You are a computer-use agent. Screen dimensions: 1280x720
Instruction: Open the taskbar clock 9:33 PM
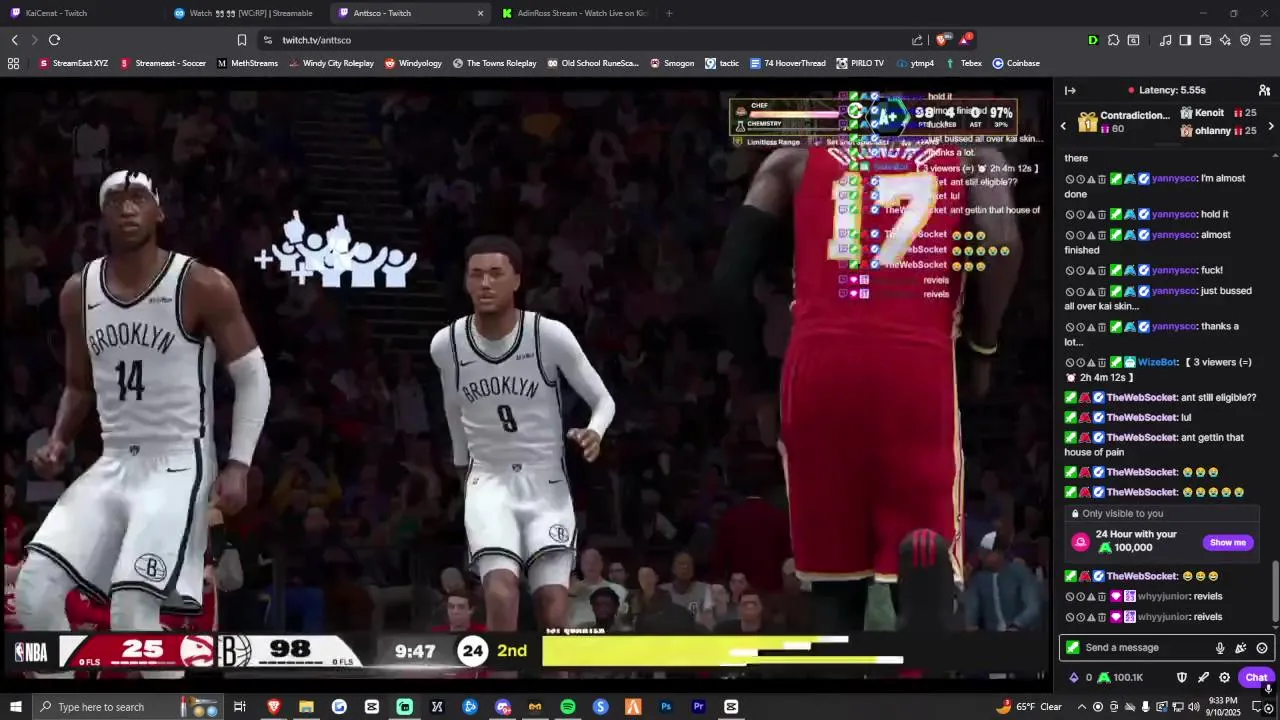point(1223,707)
